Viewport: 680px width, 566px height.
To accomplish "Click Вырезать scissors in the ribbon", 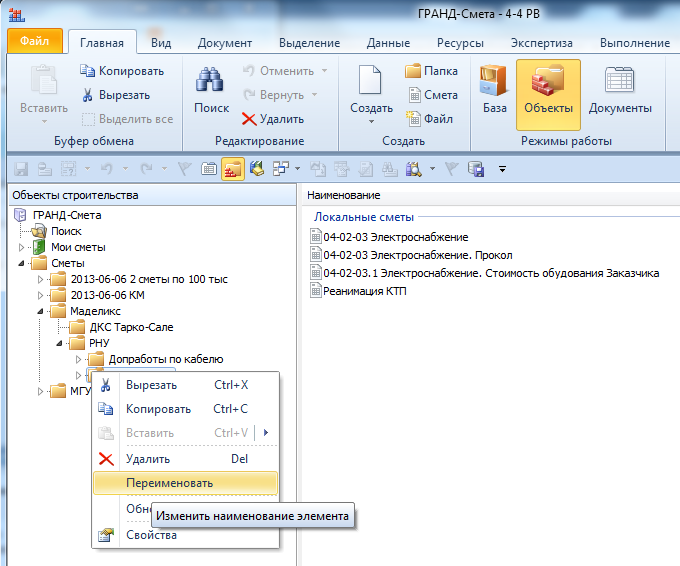I will [116, 95].
